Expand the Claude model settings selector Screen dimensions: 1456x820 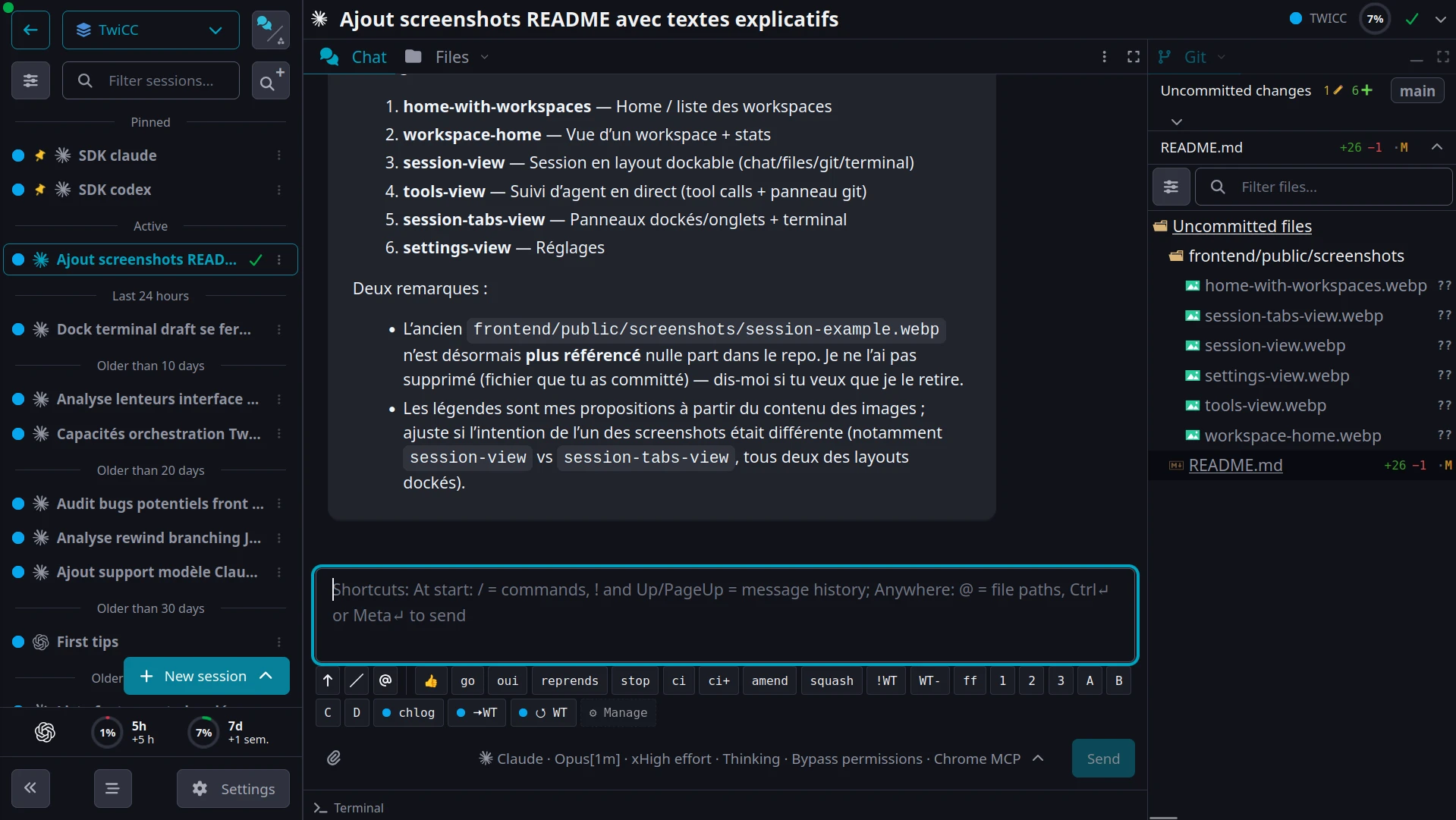[761, 759]
